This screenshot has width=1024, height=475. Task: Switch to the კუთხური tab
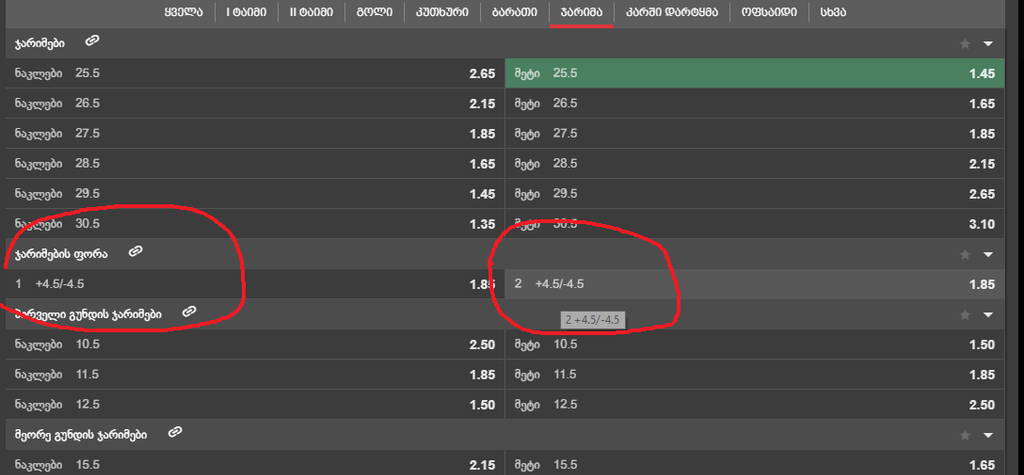point(442,12)
